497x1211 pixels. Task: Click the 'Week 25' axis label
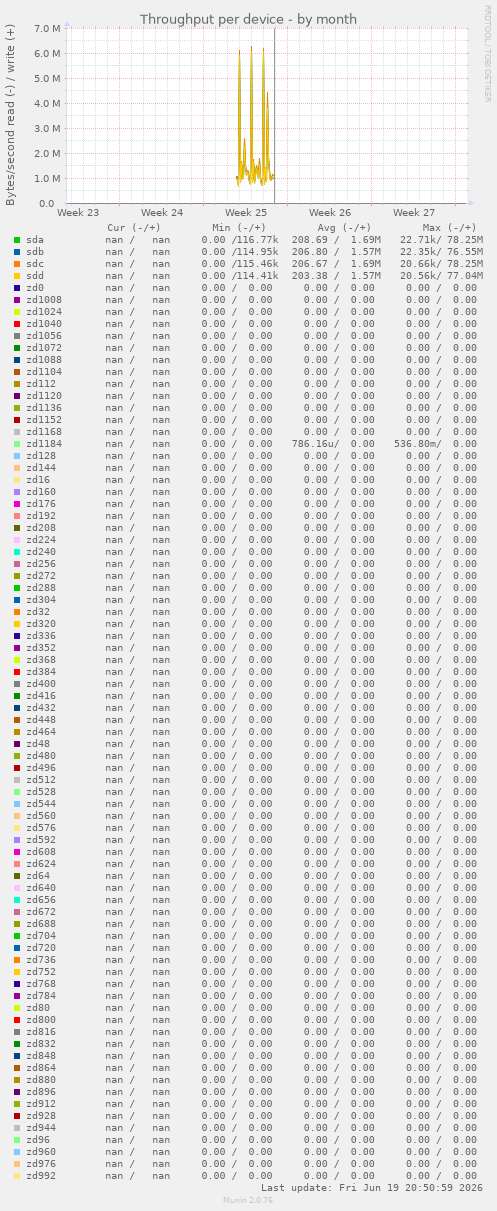pyautogui.click(x=246, y=213)
